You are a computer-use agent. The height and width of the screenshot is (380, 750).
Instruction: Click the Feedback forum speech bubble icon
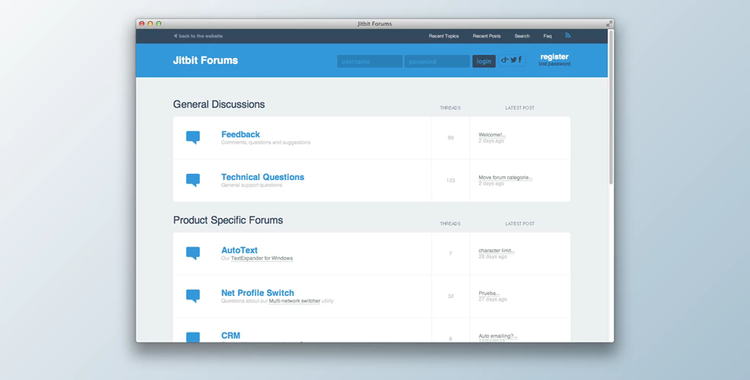click(x=193, y=137)
